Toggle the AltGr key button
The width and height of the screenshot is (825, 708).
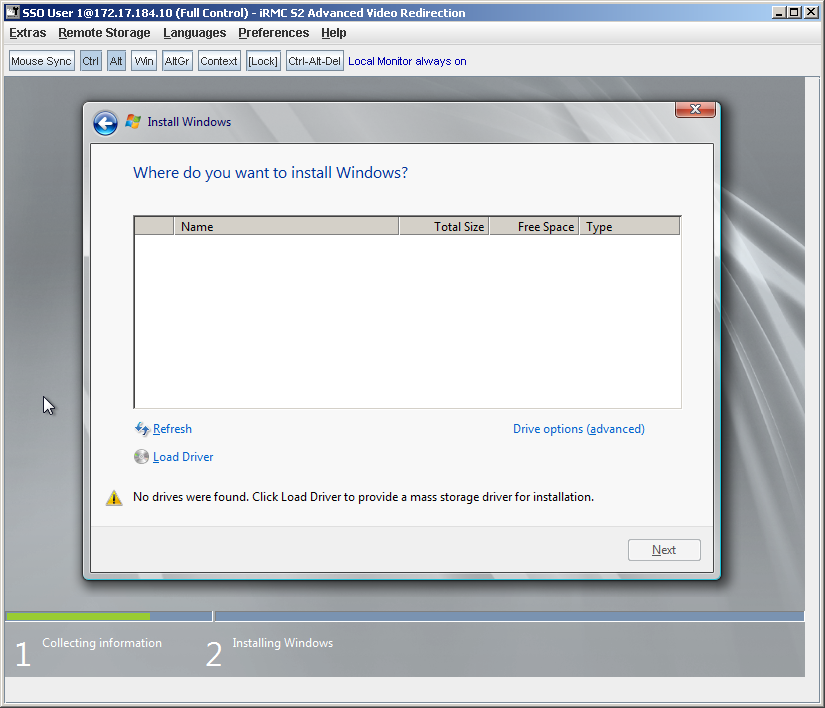point(177,61)
